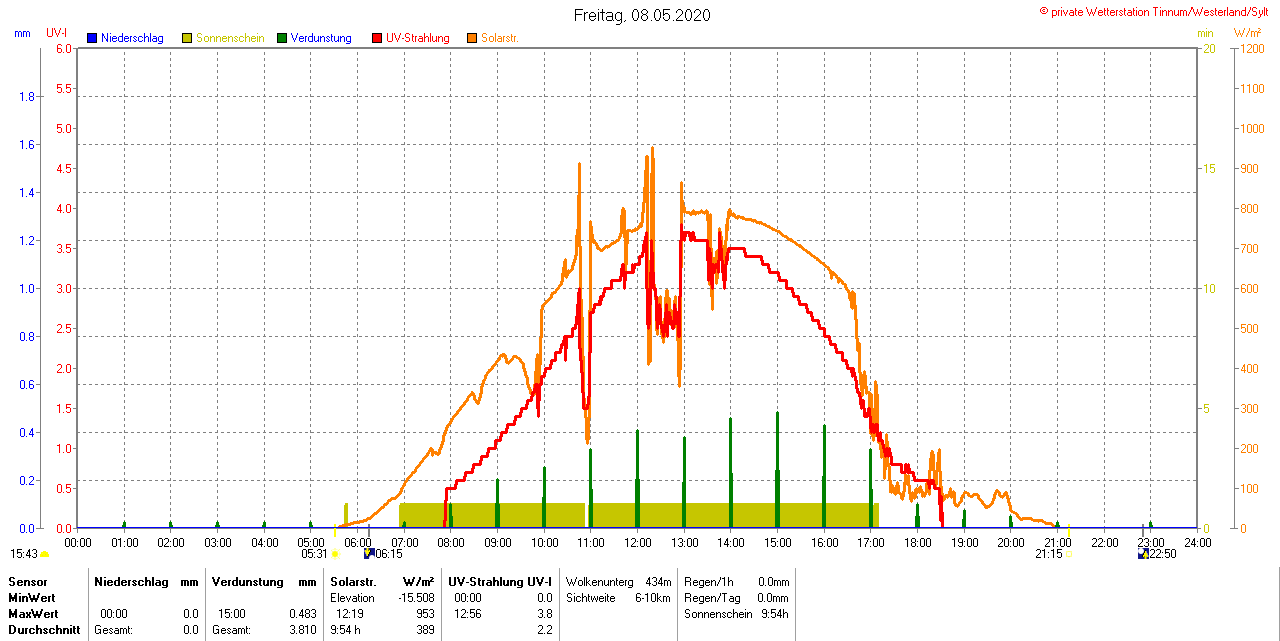Select the UV-Strahlung legend label
Viewport: 1280px width, 641px height.
pyautogui.click(x=417, y=38)
